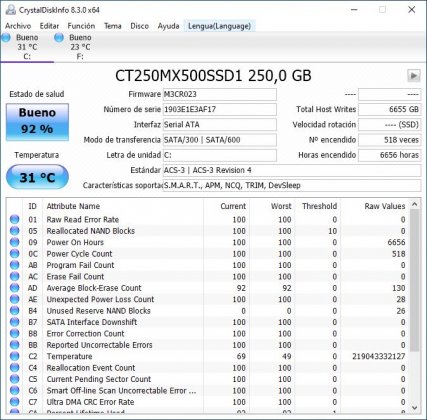Click the serial number field 1903E1E3AF17

(x=220, y=109)
